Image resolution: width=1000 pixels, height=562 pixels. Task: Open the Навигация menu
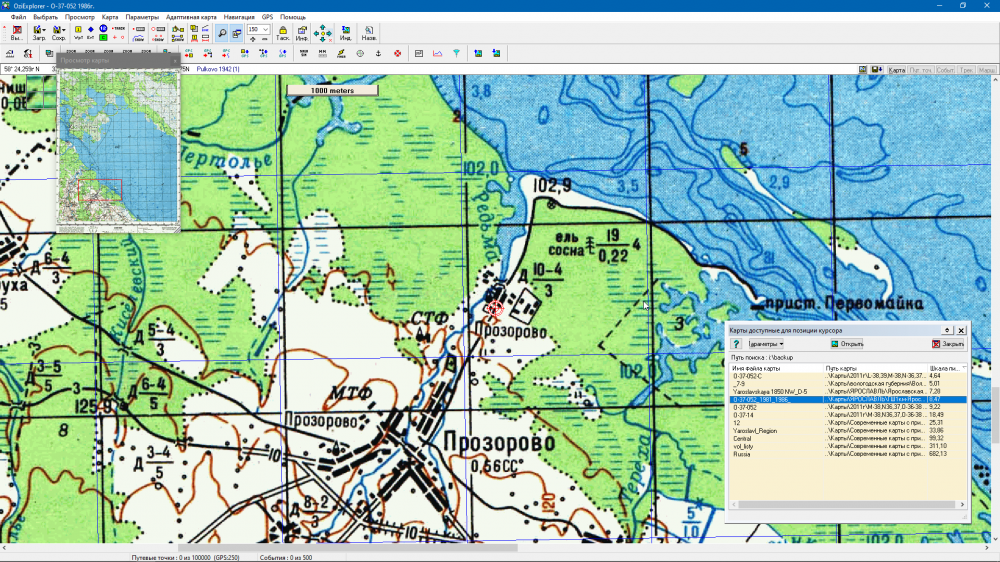(x=238, y=17)
